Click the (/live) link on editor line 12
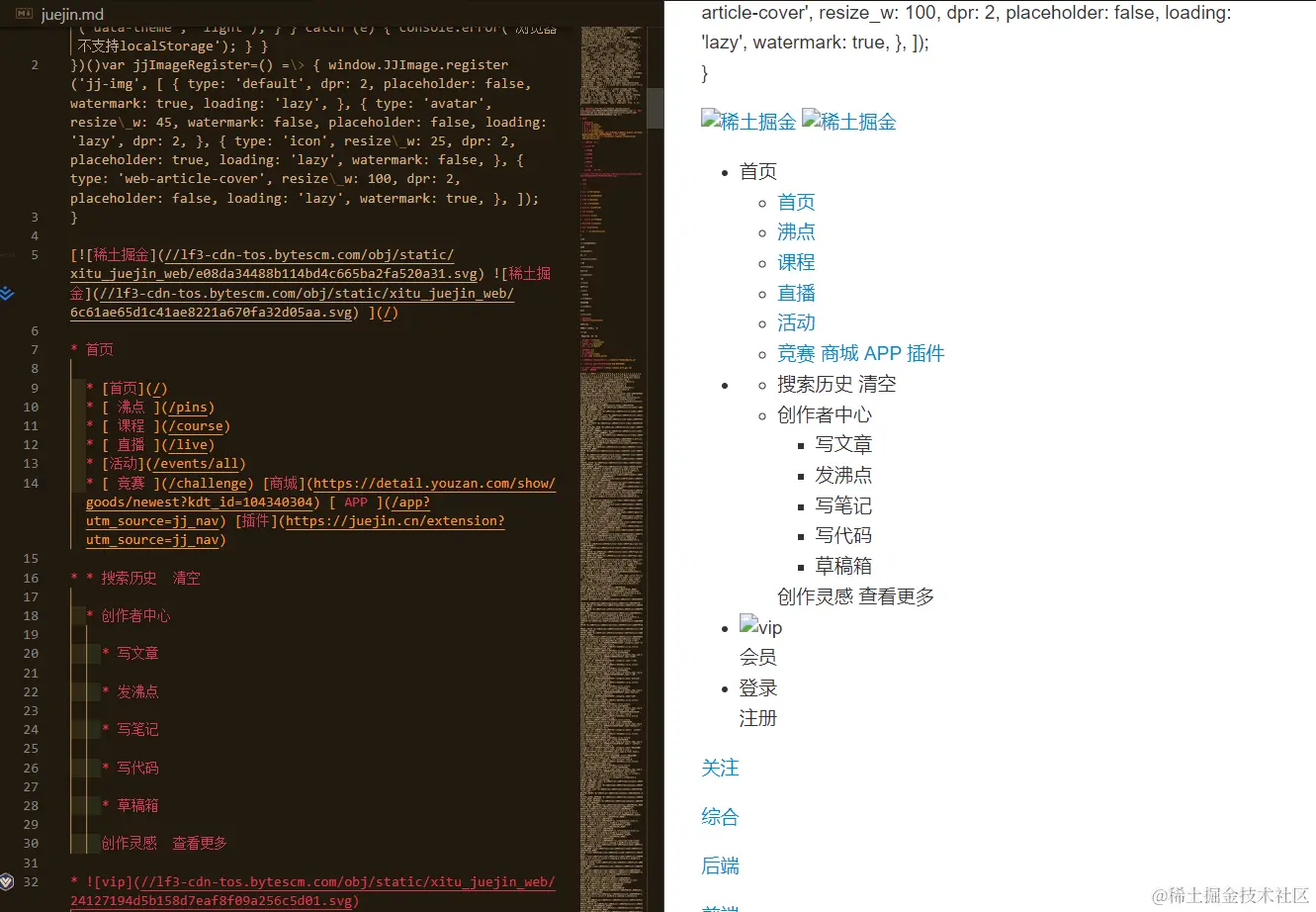The image size is (1316, 912). click(x=189, y=444)
